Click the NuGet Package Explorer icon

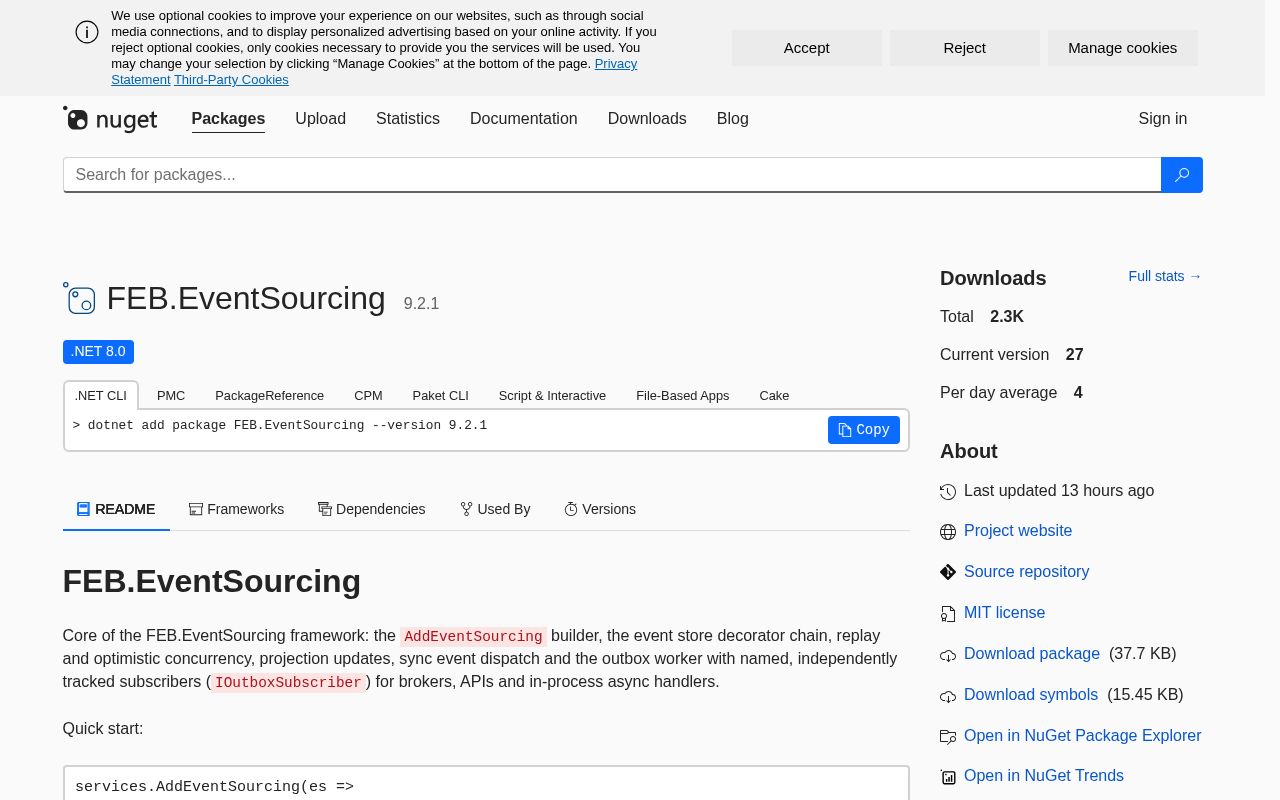pos(948,737)
